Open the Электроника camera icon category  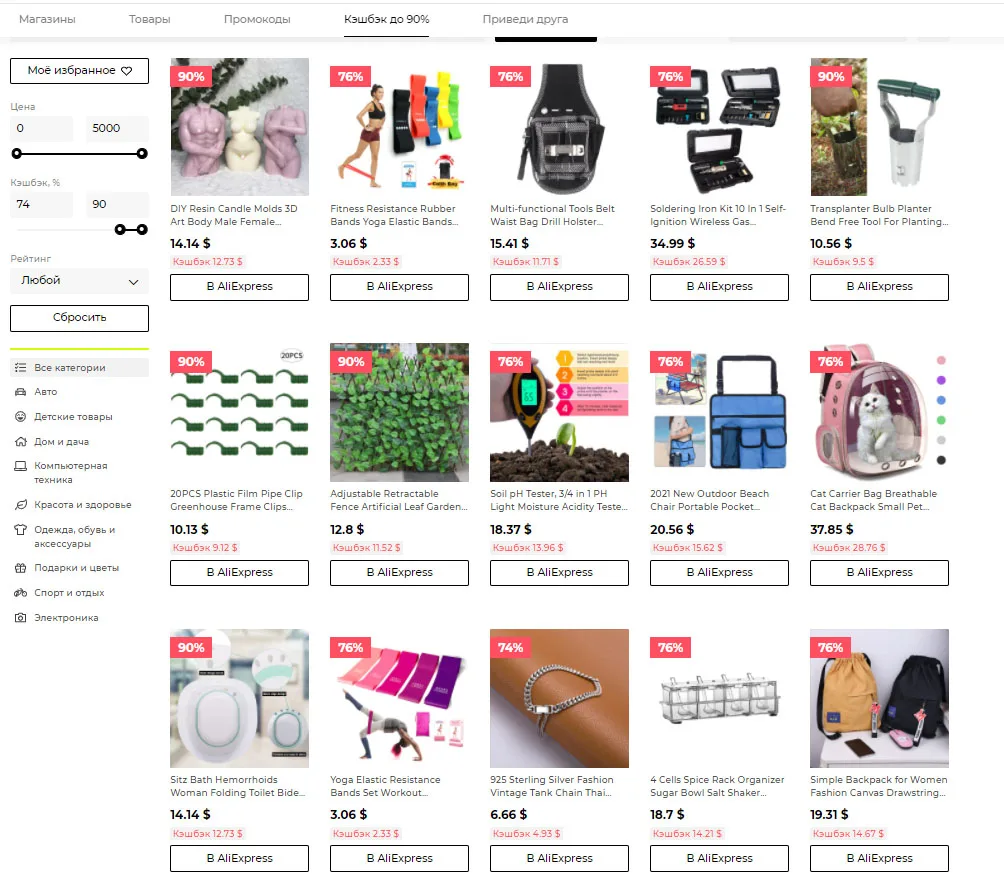[x=20, y=618]
